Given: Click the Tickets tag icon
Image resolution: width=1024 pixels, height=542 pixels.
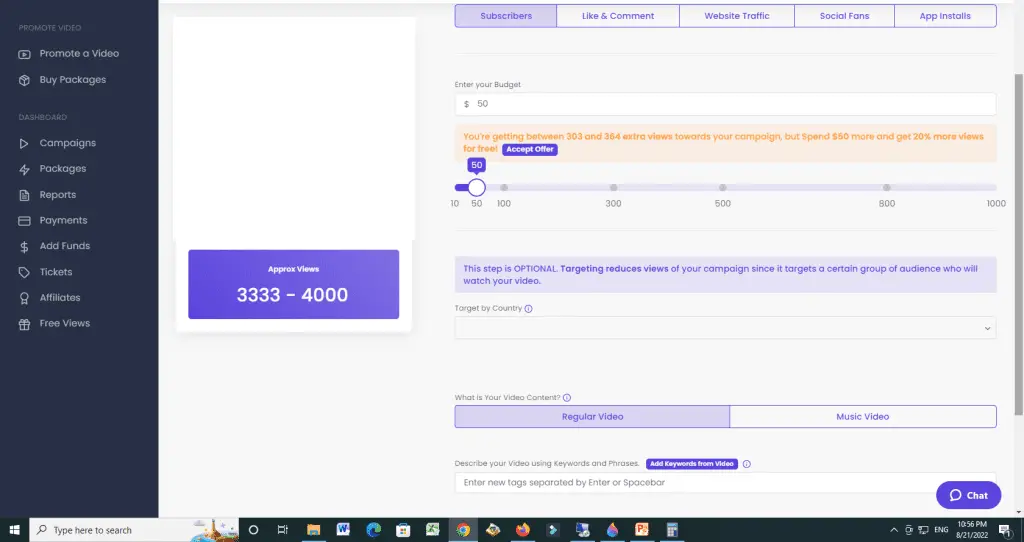Looking at the screenshot, I should point(25,272).
